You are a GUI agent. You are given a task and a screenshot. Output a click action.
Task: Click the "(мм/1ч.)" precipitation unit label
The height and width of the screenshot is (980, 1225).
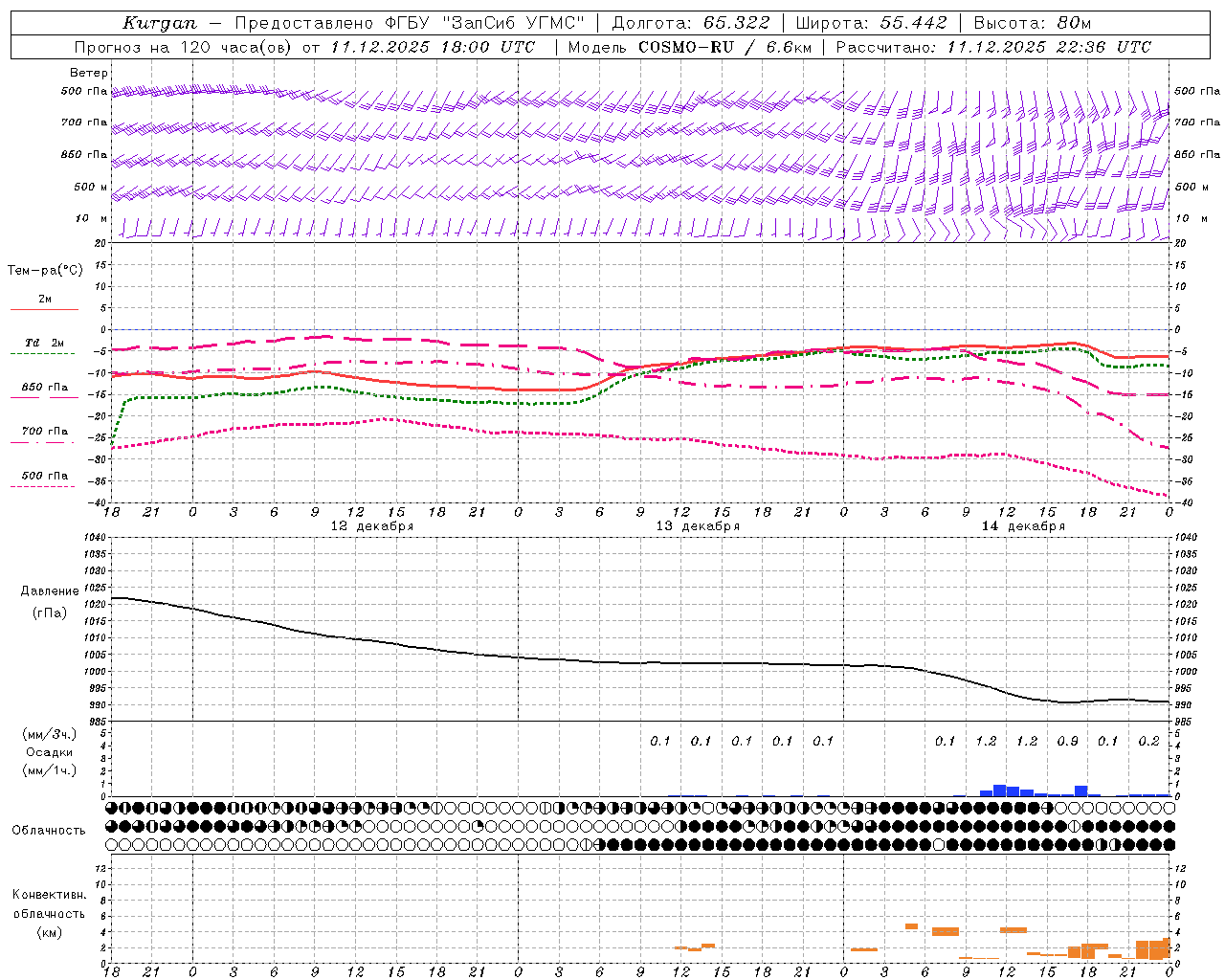(50, 770)
